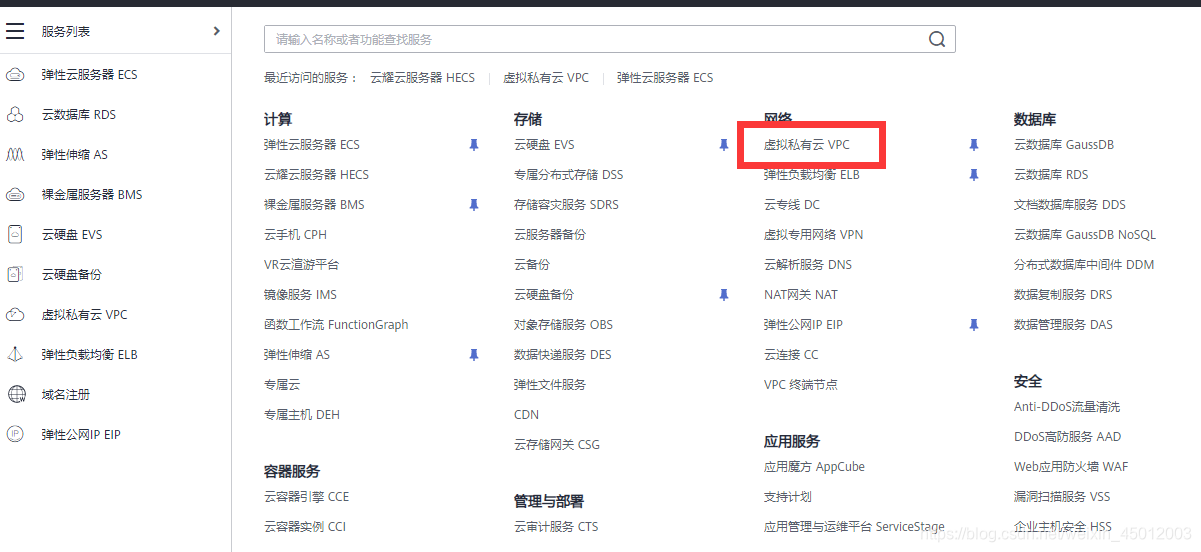This screenshot has width=1201, height=552.
Task: Toggle pin for 弹性云服务器 ECS in 计算
Action: coord(474,145)
